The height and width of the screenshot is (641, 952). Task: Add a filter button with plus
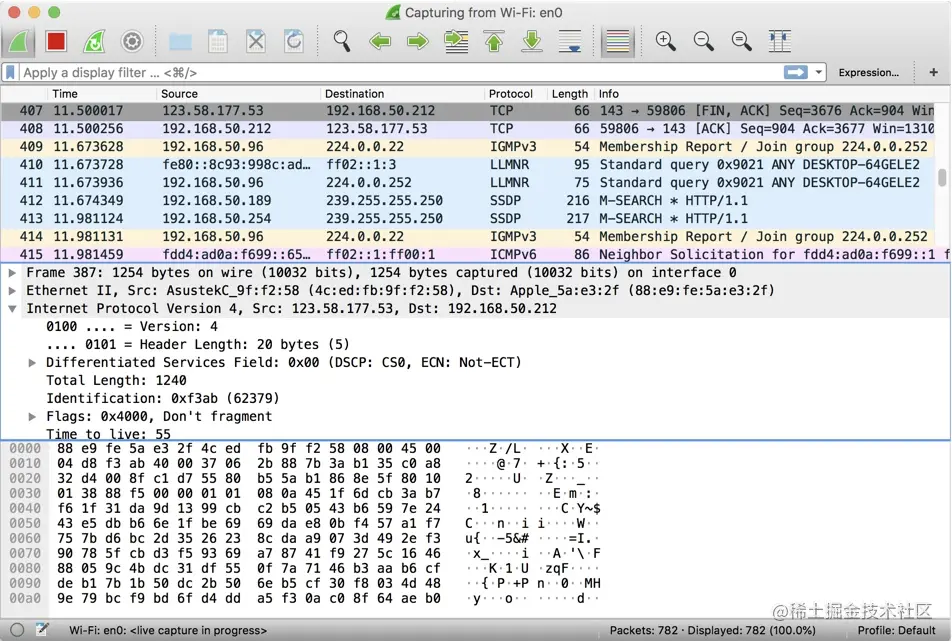[933, 72]
